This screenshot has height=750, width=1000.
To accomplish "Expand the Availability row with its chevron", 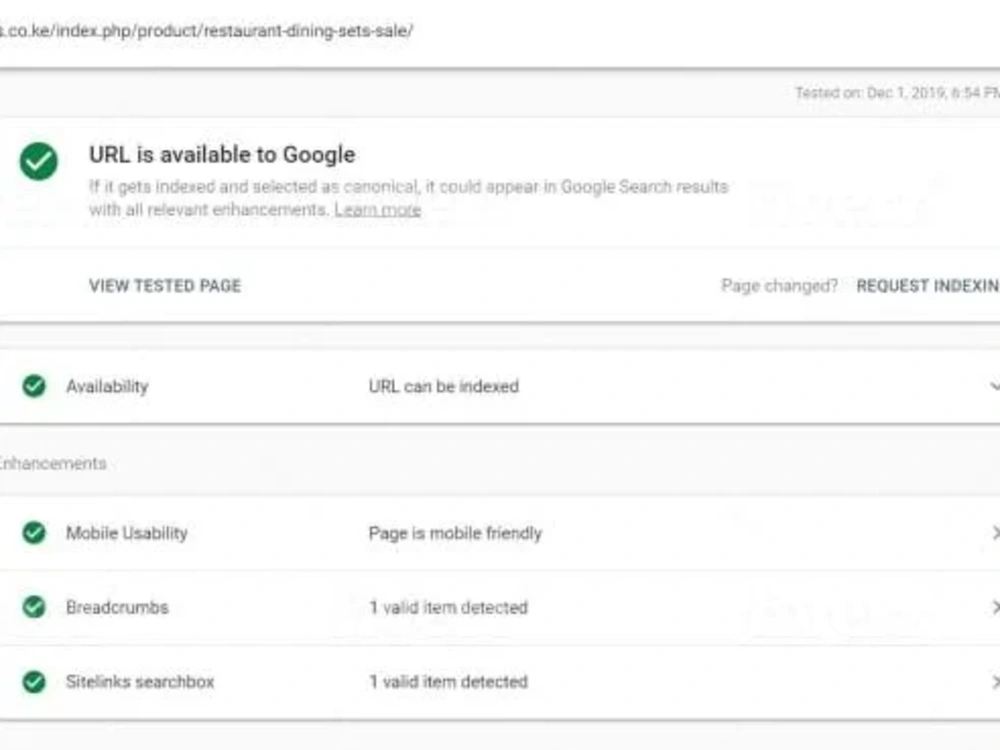I will pos(995,386).
